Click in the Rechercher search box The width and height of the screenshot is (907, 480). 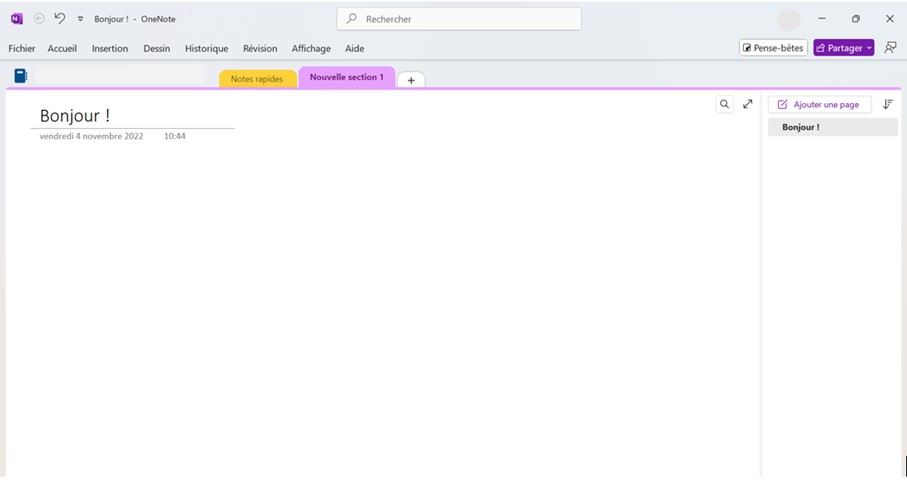click(459, 19)
